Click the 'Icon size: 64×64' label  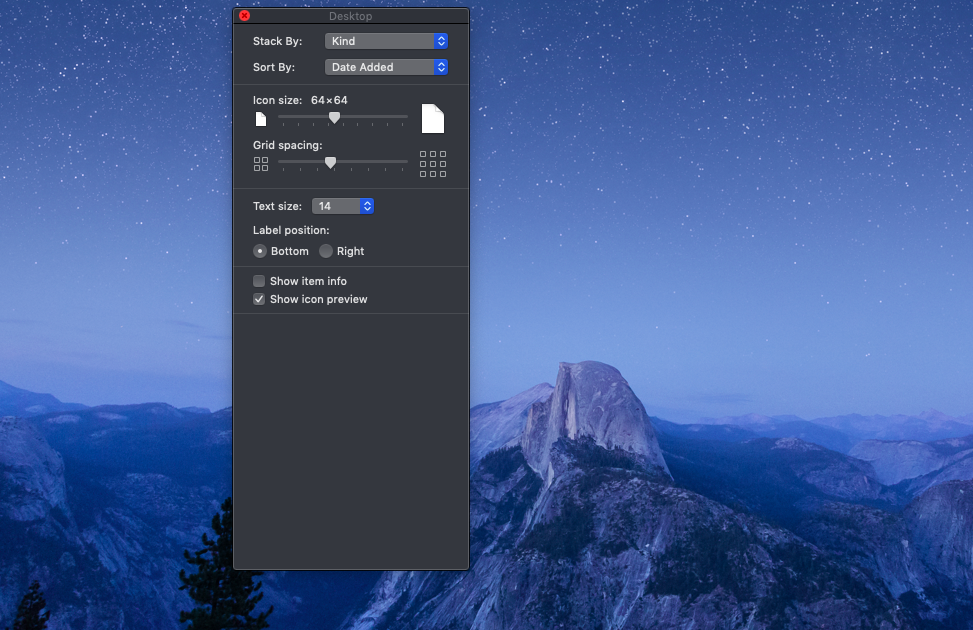[x=300, y=100]
